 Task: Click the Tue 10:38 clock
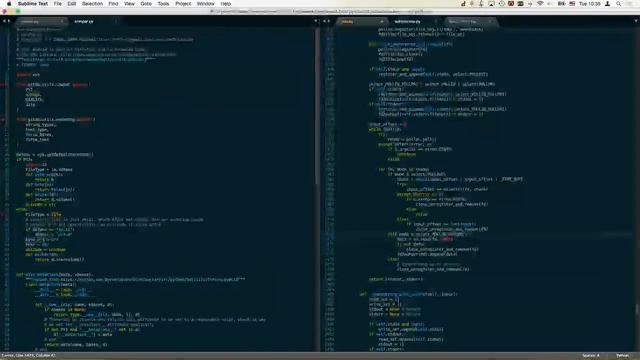pos(590,4)
